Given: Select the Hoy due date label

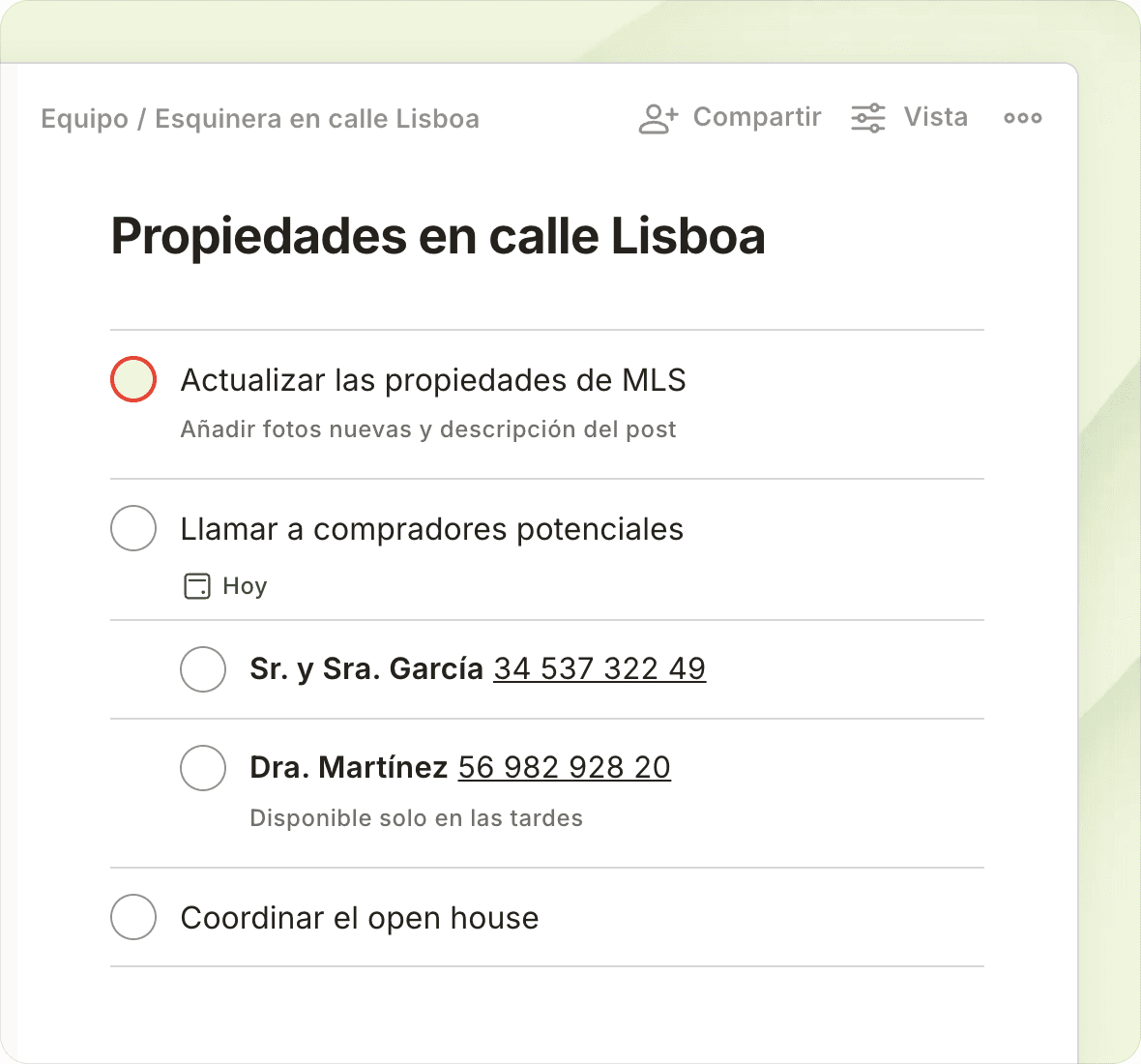Looking at the screenshot, I should [x=245, y=586].
